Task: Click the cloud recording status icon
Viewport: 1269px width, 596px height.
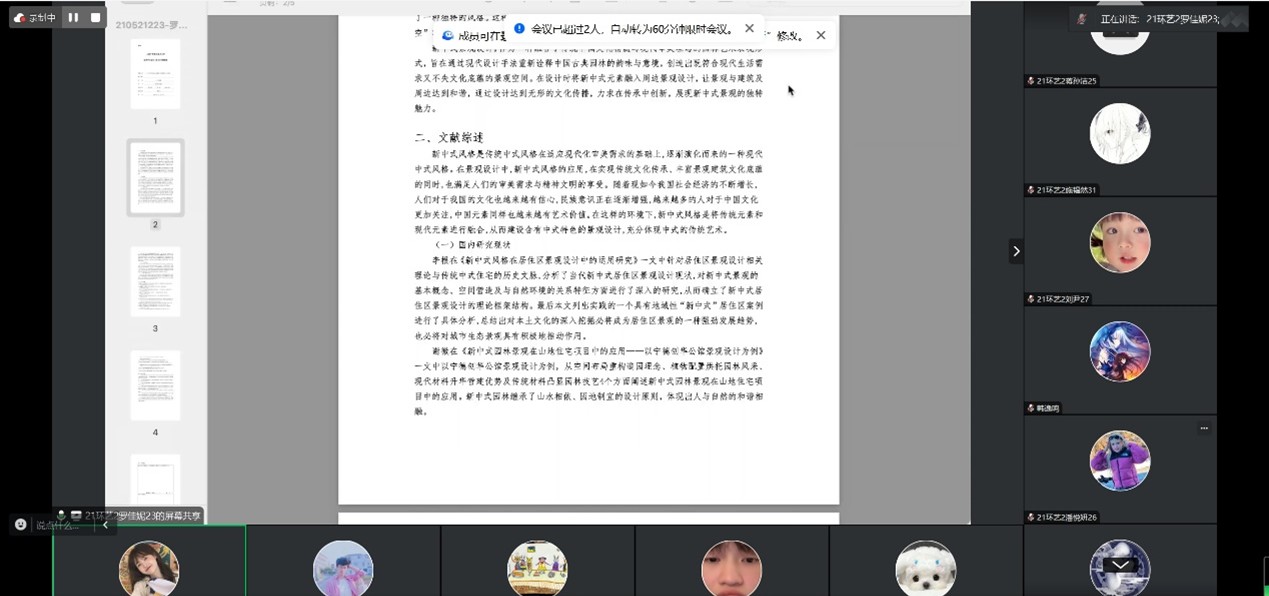Action: [x=19, y=17]
